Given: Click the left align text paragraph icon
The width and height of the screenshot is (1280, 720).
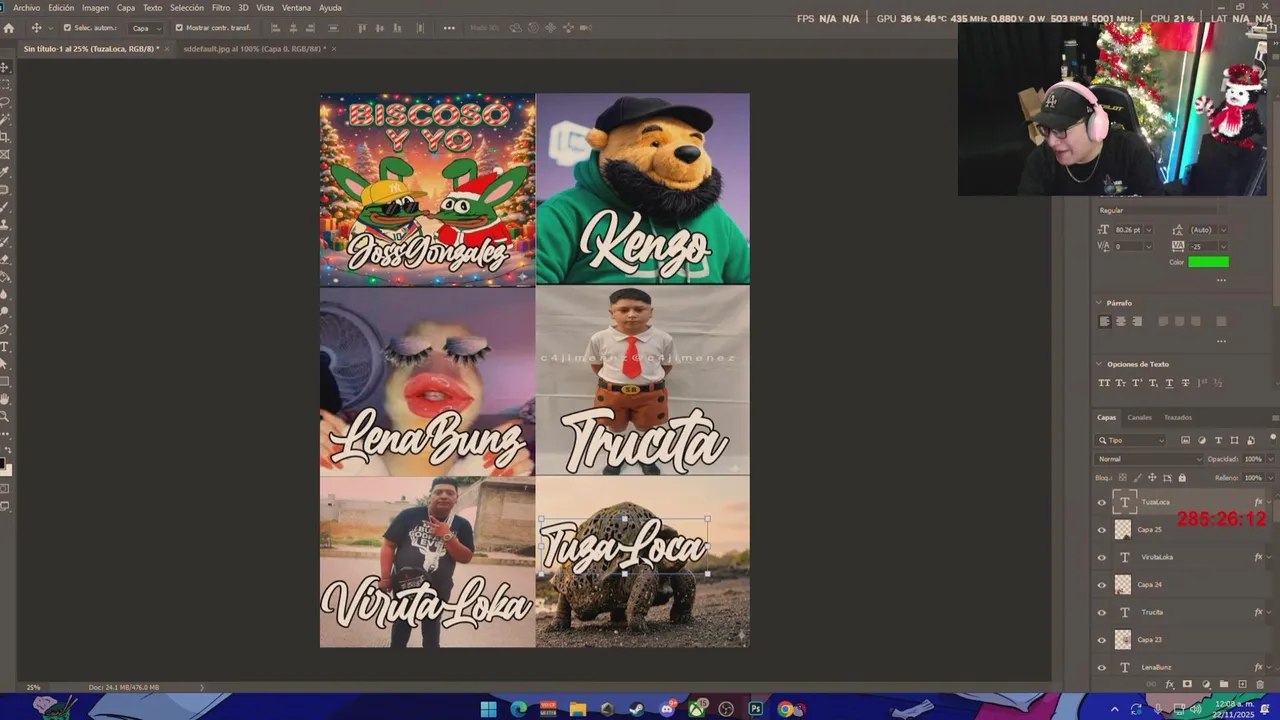Looking at the screenshot, I should click(1104, 321).
